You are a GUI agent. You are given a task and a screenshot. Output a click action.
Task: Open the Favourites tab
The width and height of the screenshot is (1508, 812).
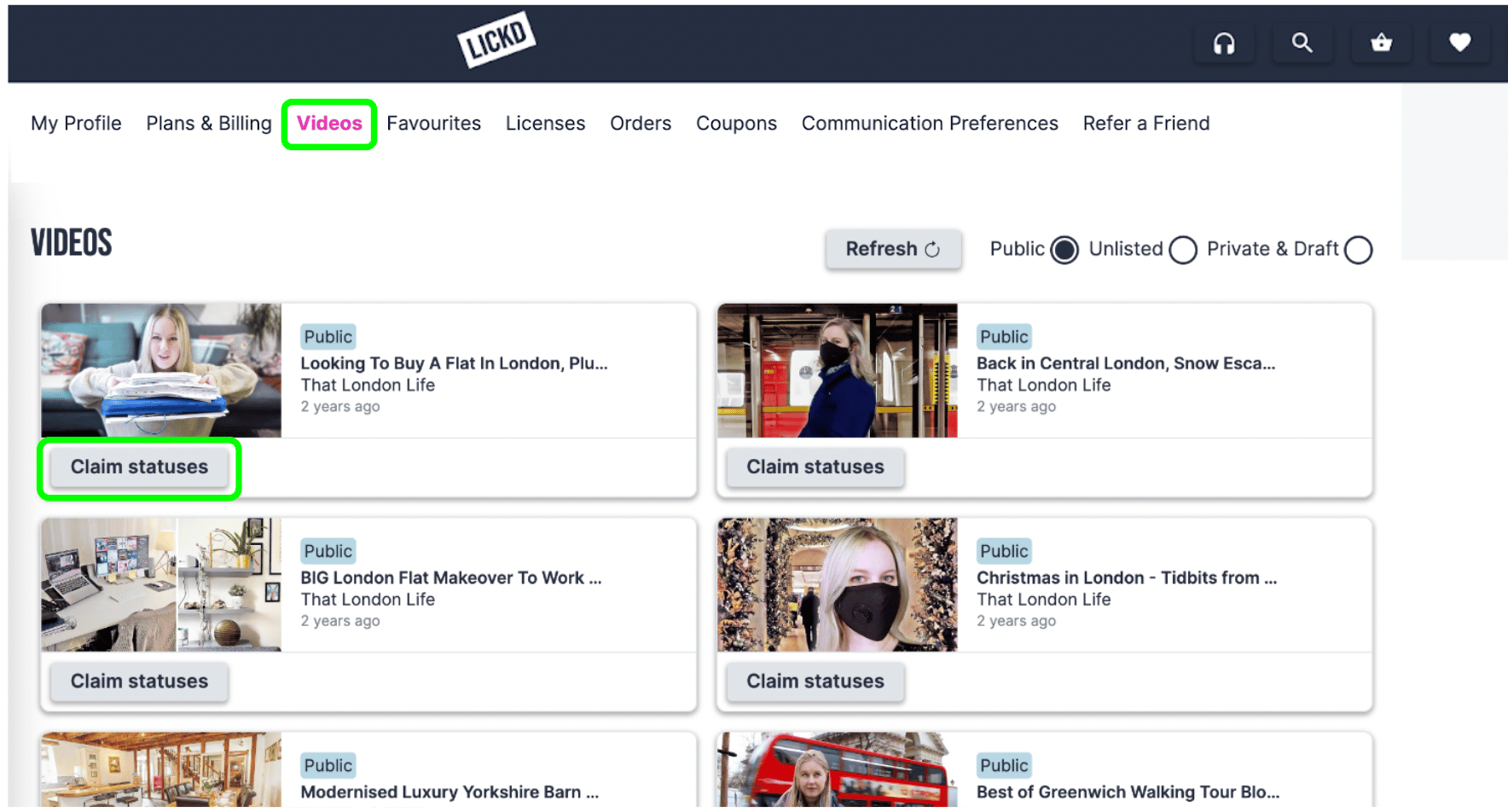pos(433,124)
